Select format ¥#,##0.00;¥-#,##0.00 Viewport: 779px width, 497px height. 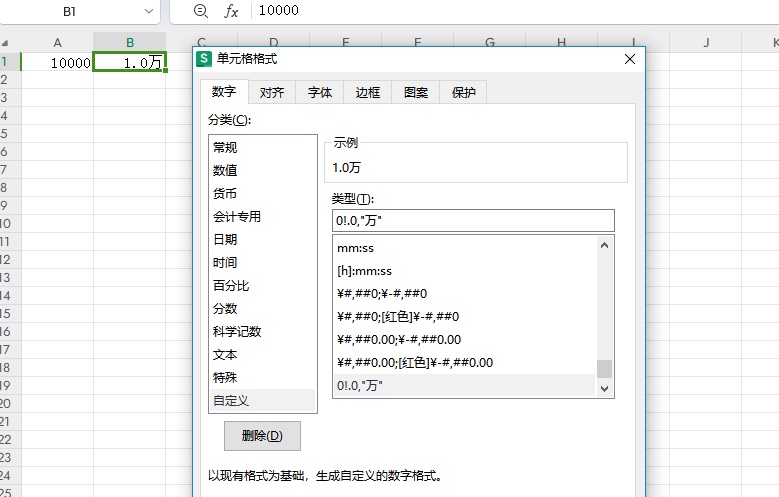point(464,340)
